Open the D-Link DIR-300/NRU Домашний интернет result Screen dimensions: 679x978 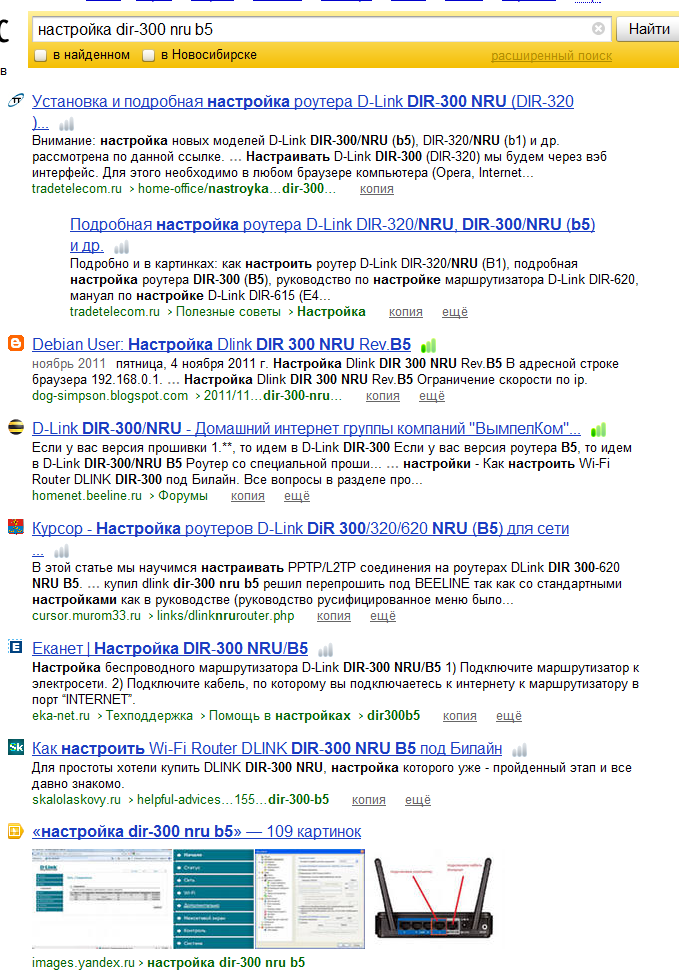[x=306, y=428]
